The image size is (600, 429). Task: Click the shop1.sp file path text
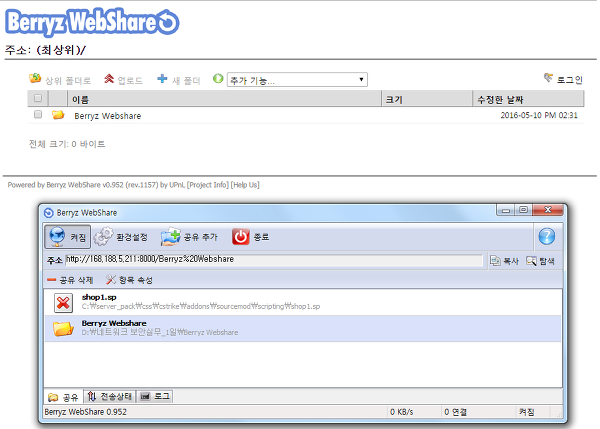click(x=201, y=307)
